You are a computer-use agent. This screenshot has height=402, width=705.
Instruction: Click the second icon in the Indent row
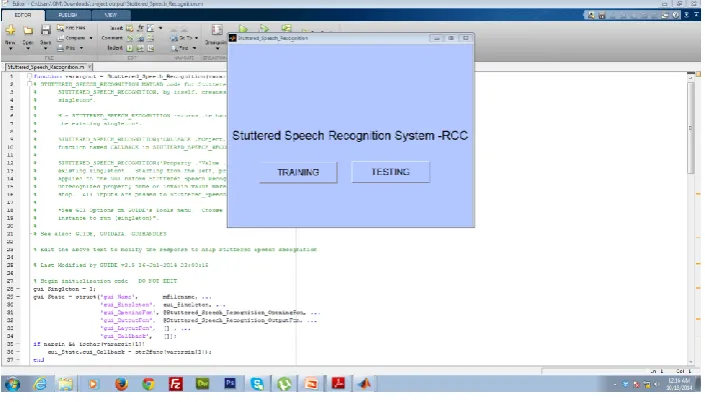140,48
